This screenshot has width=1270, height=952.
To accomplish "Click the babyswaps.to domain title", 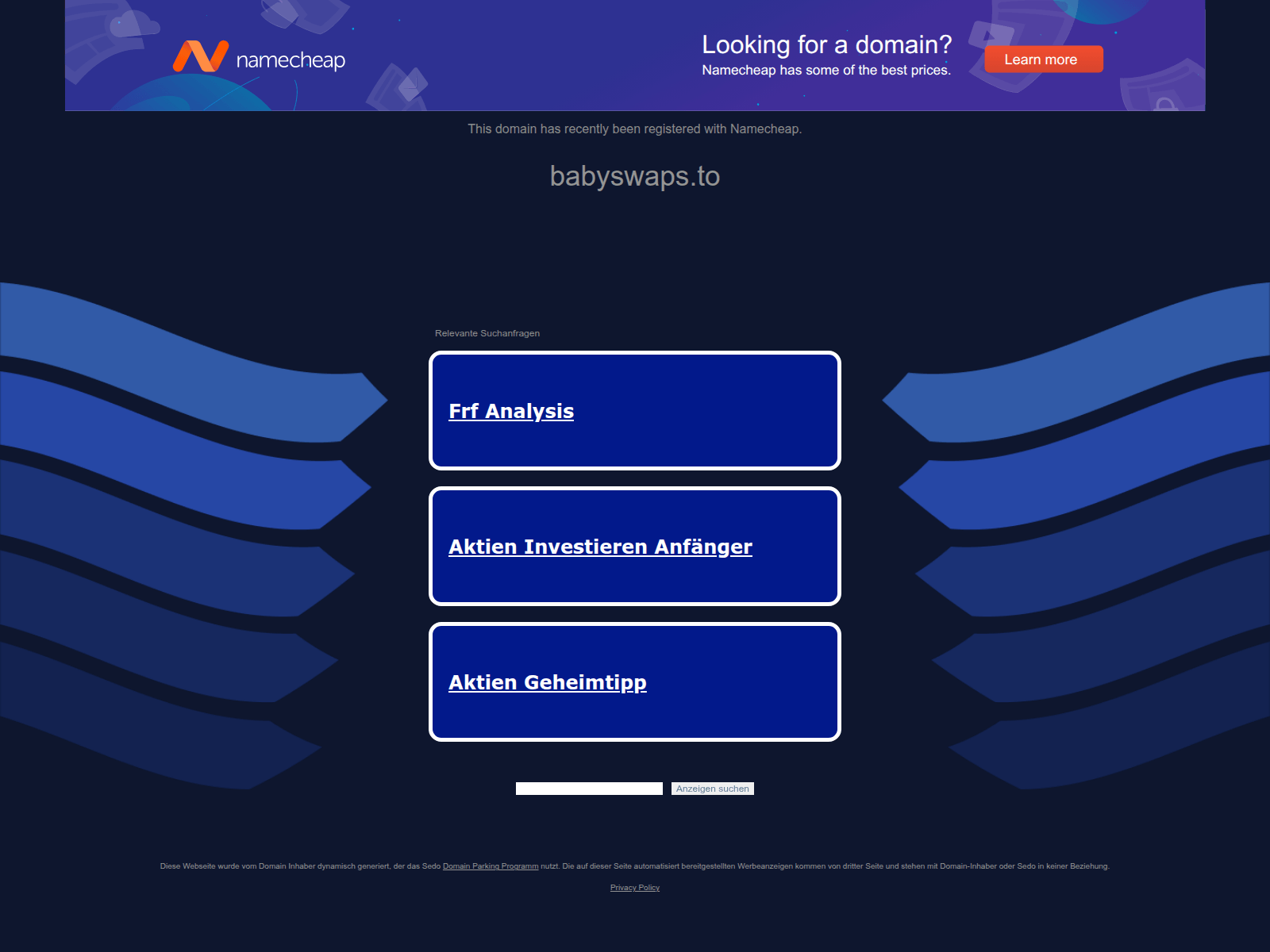I will (635, 176).
